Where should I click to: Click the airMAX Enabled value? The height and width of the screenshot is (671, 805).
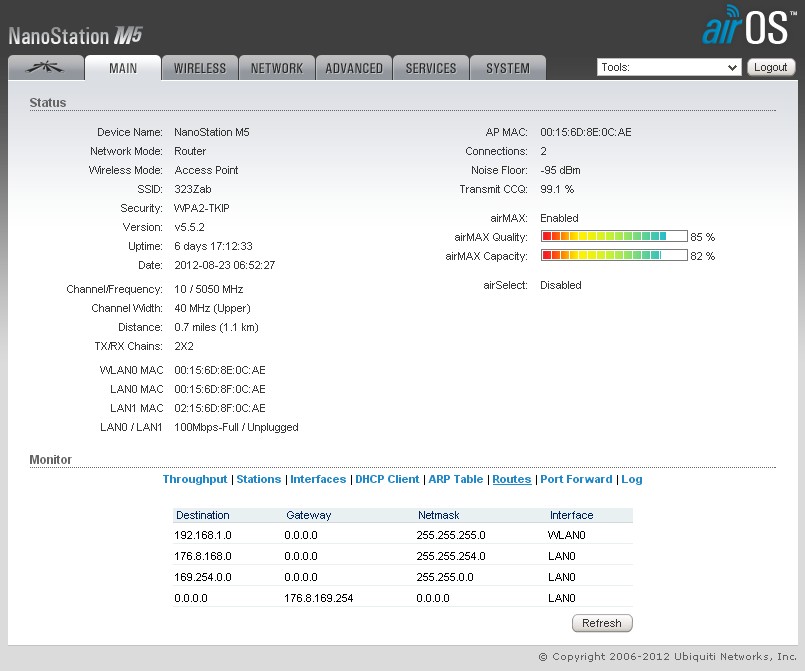click(x=560, y=218)
